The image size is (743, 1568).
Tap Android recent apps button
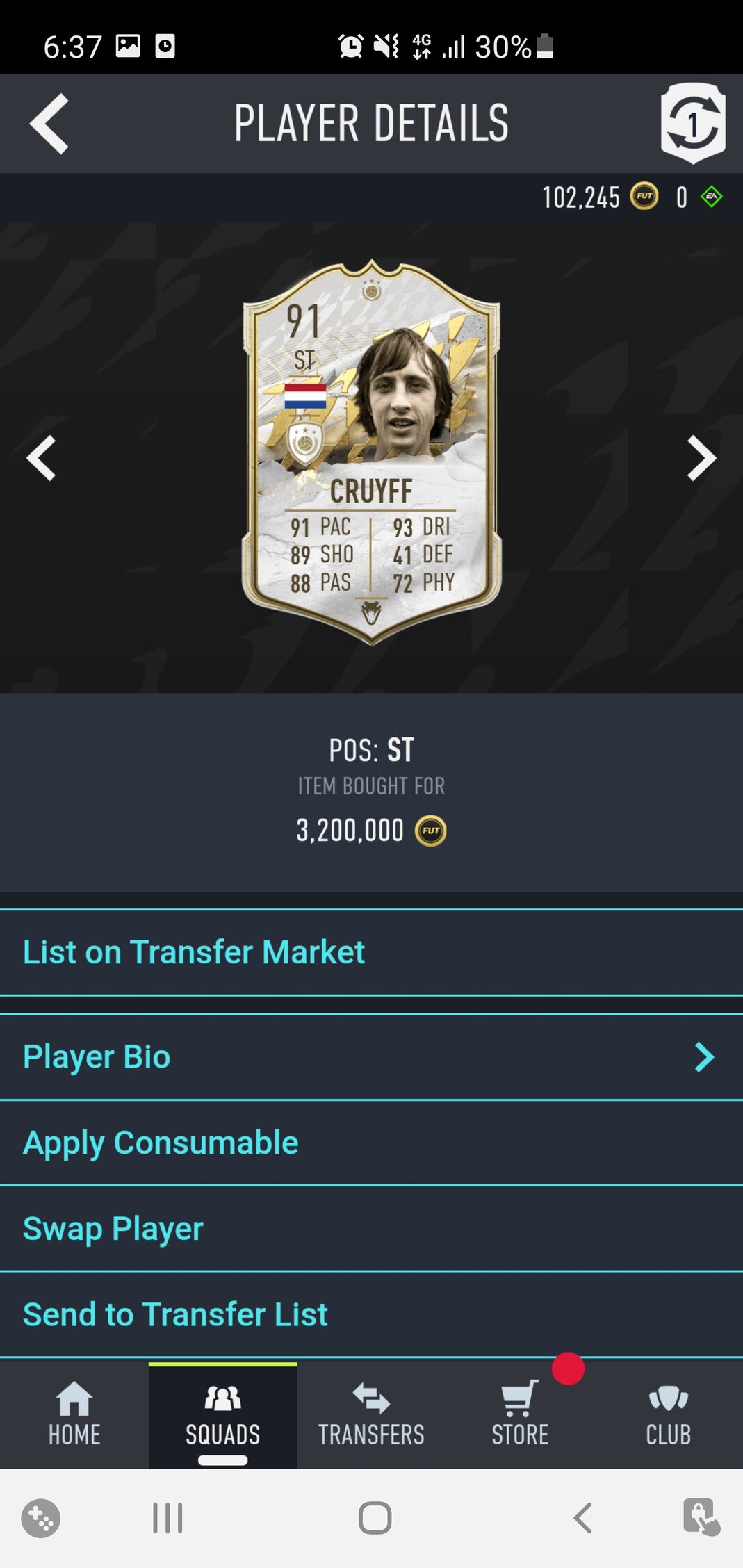tap(168, 1518)
